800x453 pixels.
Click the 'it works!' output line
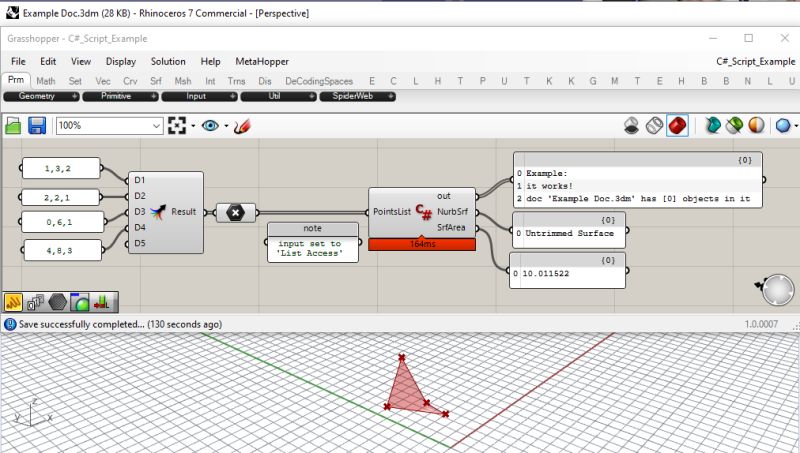549,186
